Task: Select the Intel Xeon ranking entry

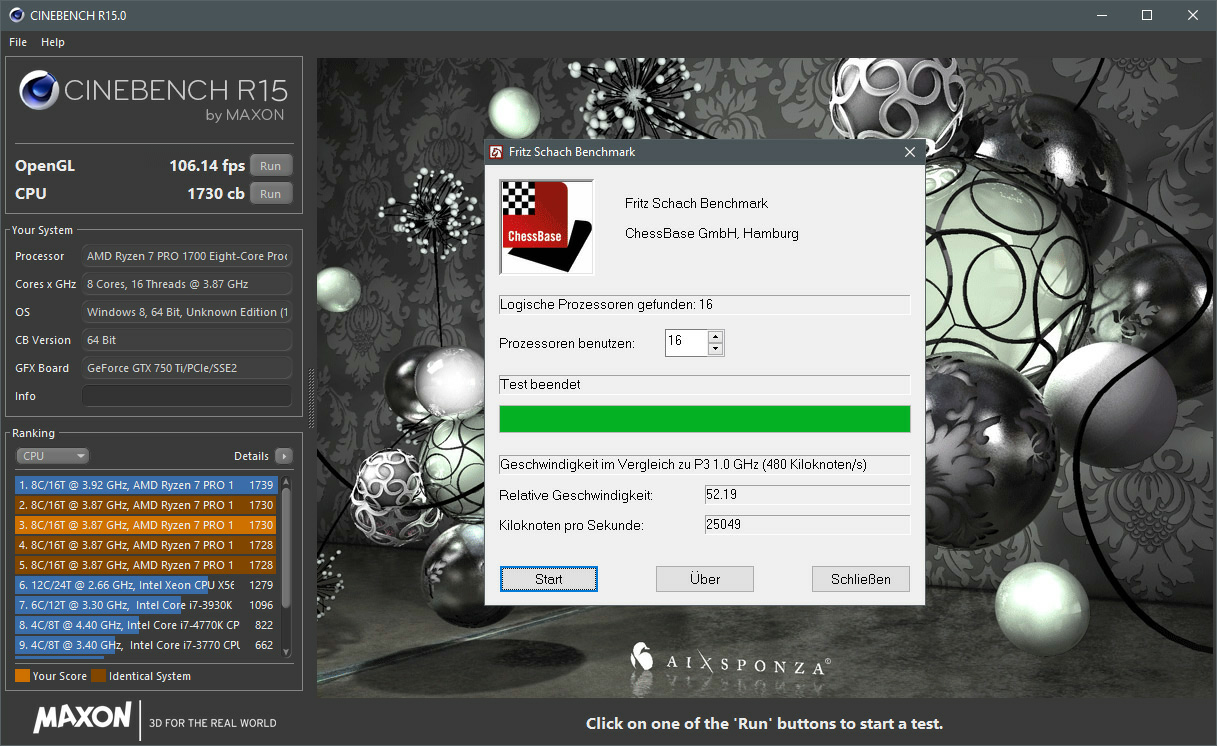Action: (146, 585)
